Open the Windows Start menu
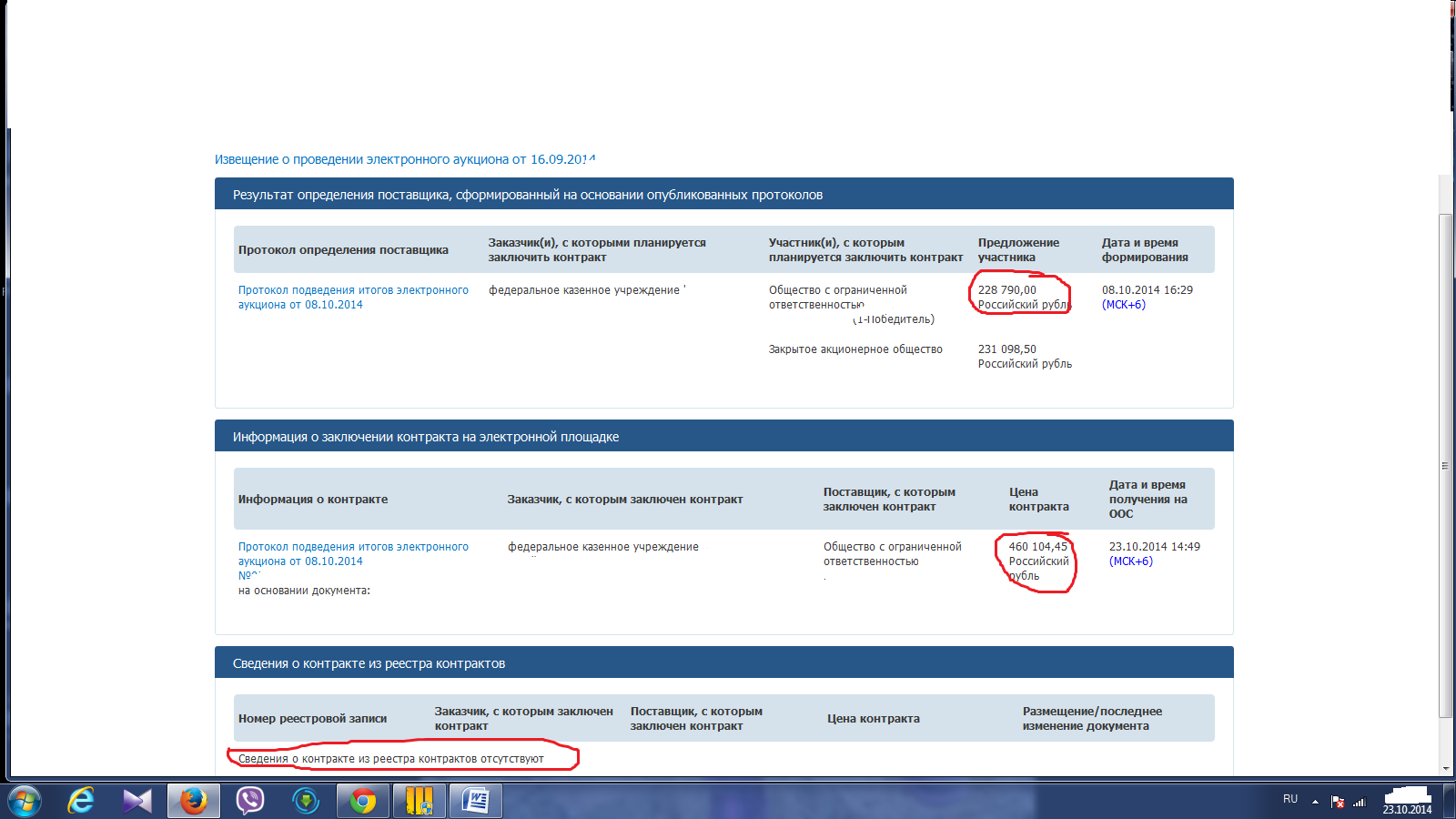Viewport: 1456px width, 819px height. [23, 801]
